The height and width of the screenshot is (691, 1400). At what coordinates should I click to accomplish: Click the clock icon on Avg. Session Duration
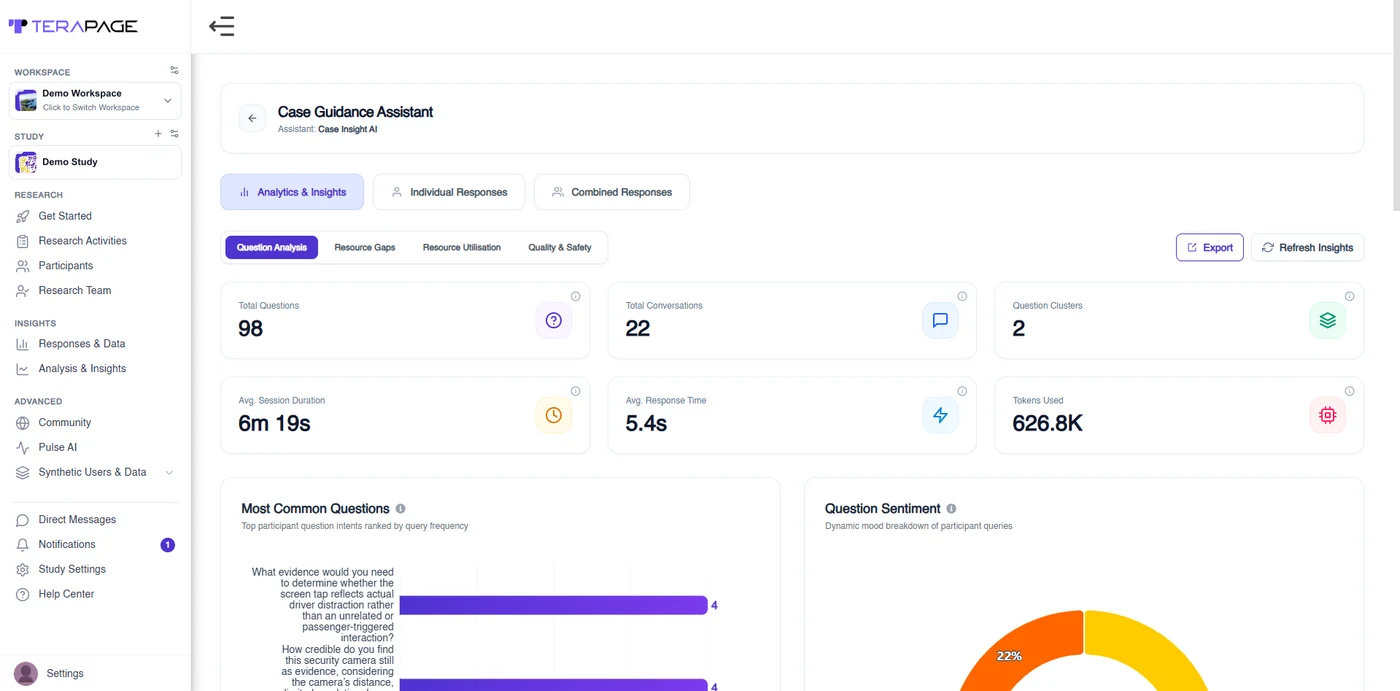553,415
